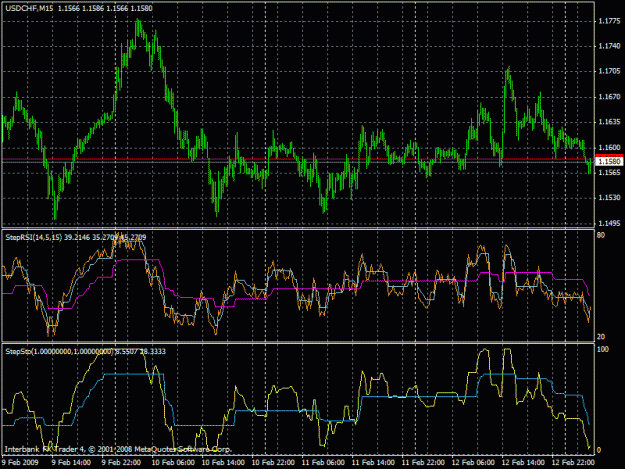Viewport: 625px width, 469px height.
Task: Click the current price tag 1.1580
Action: coord(609,161)
